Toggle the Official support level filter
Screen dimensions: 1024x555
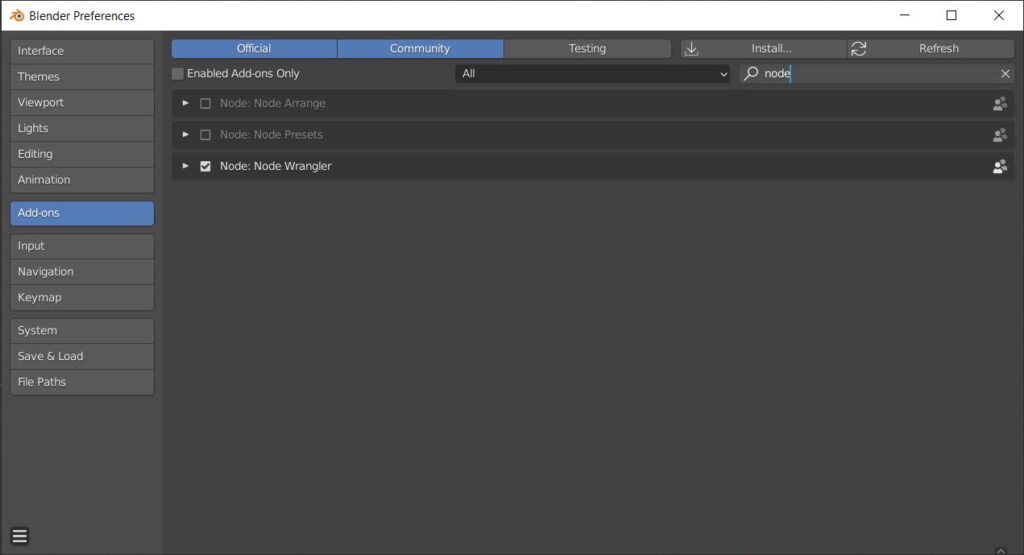[254, 48]
